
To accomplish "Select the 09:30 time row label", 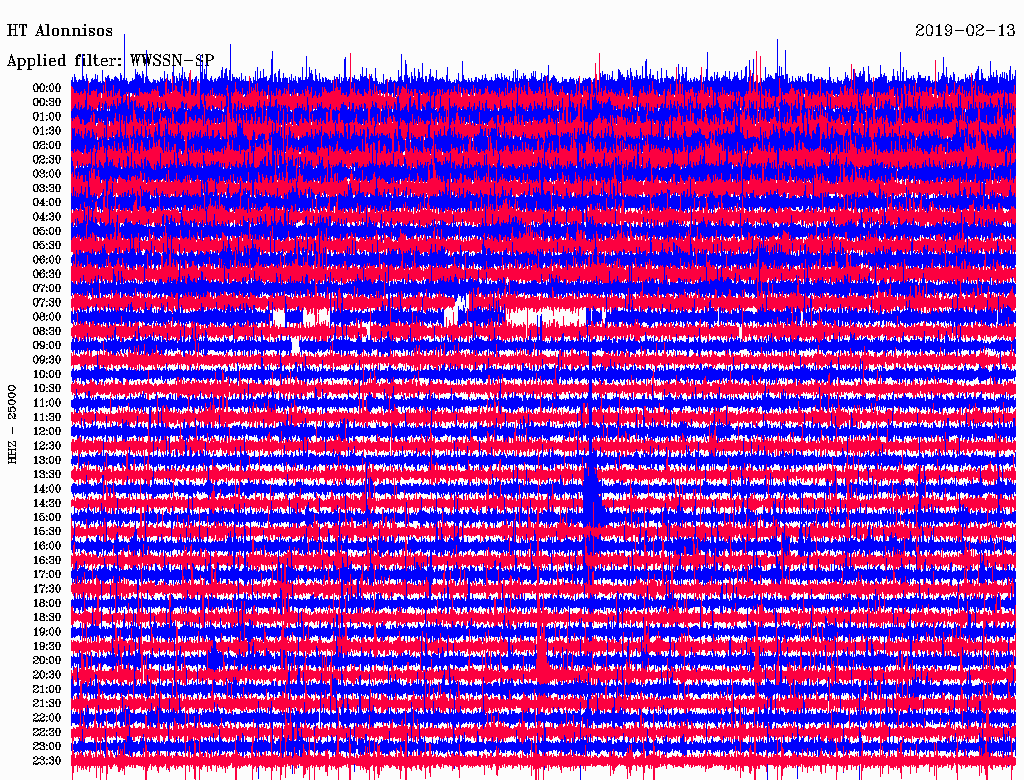I will 47,360.
